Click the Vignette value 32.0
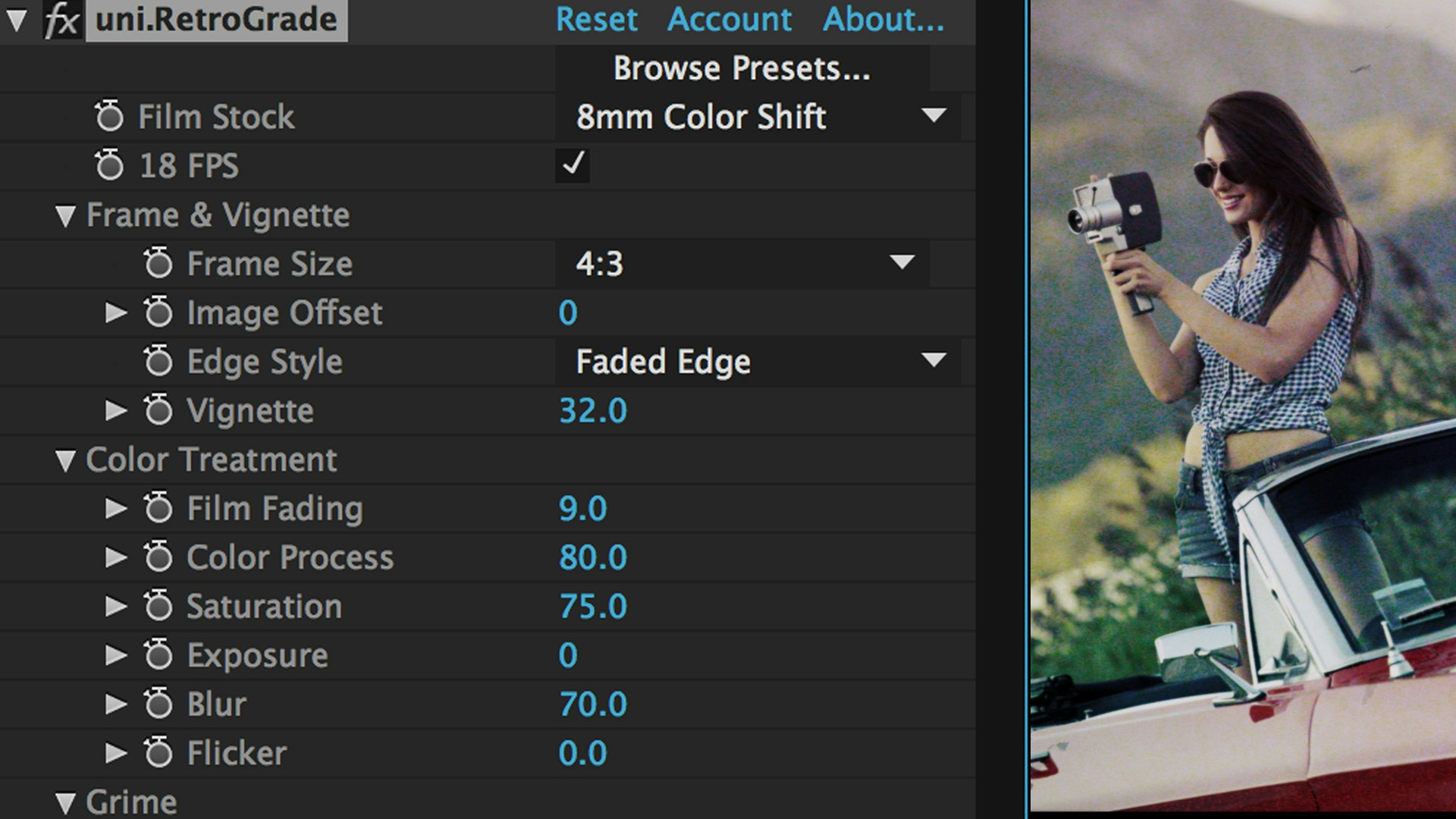The width and height of the screenshot is (1456, 819). click(592, 410)
